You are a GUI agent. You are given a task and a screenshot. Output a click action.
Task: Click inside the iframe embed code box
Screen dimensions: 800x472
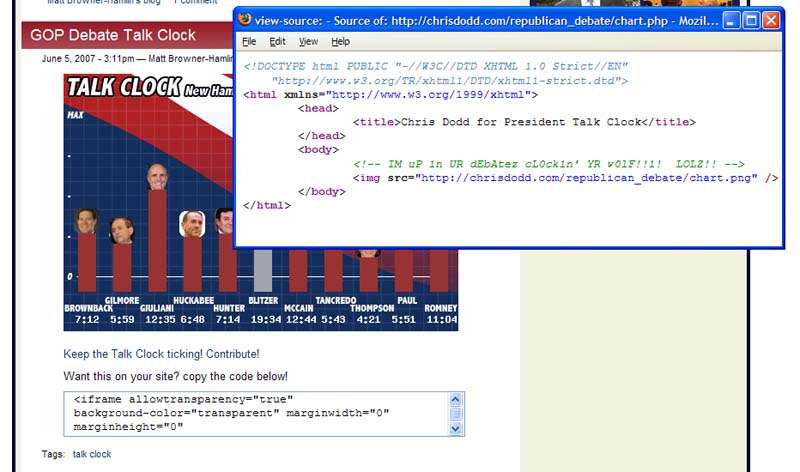pyautogui.click(x=255, y=414)
